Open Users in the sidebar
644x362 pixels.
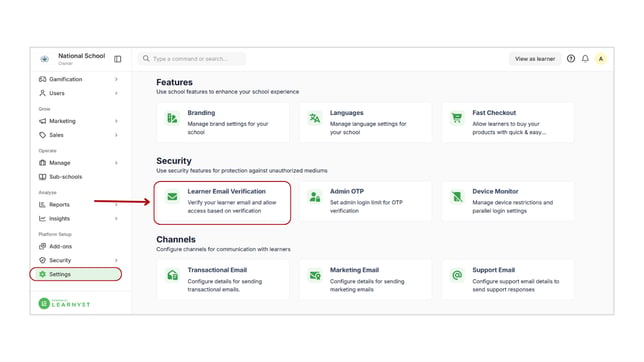57,93
